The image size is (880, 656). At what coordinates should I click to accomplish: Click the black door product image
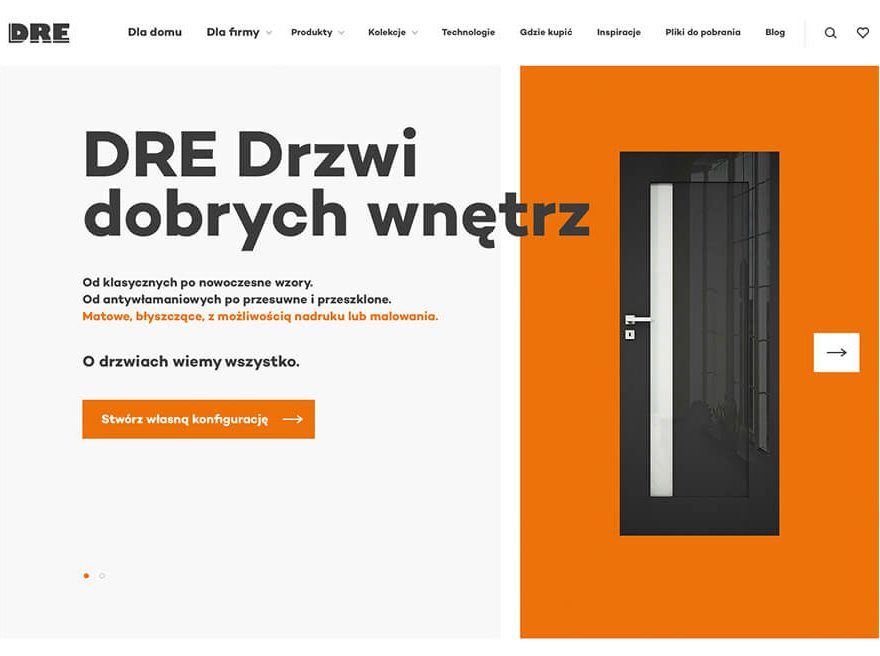coord(699,343)
